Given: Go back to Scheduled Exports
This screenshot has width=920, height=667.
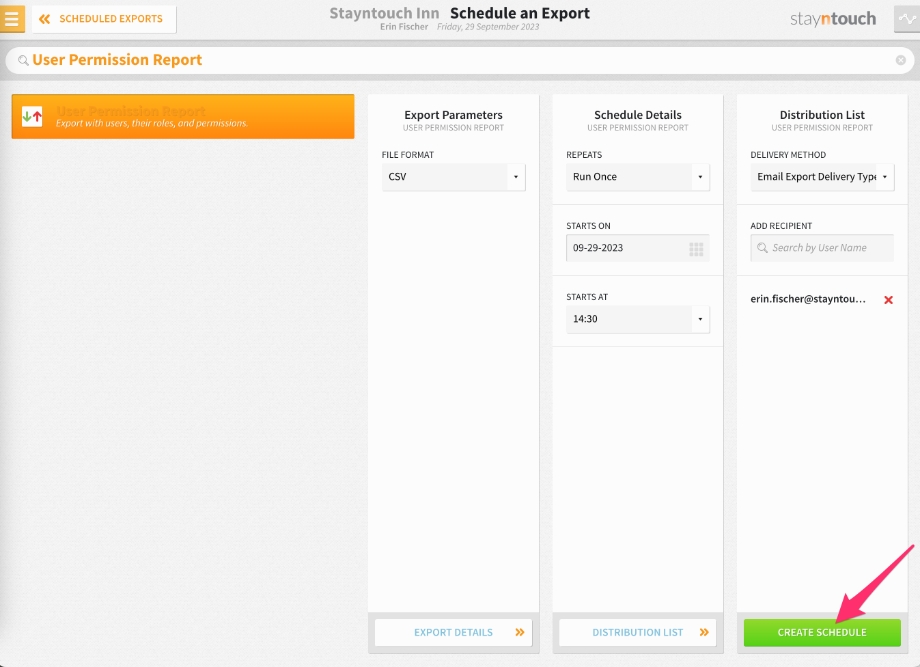Looking at the screenshot, I should click(x=104, y=19).
